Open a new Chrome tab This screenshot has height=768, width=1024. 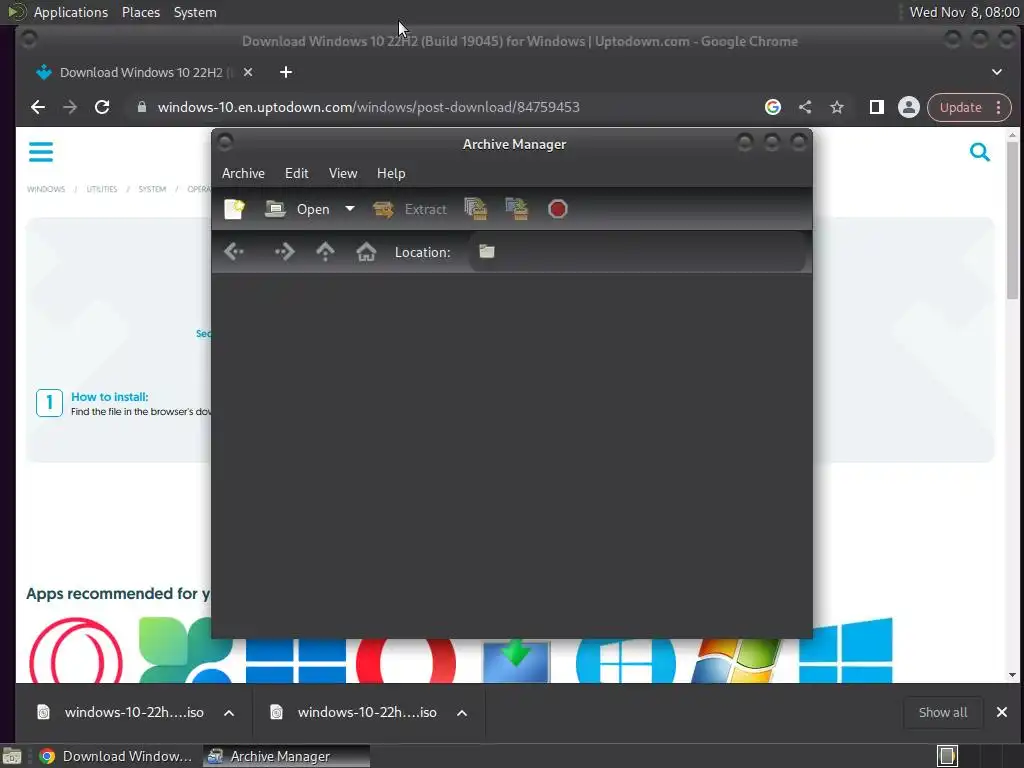click(x=285, y=72)
